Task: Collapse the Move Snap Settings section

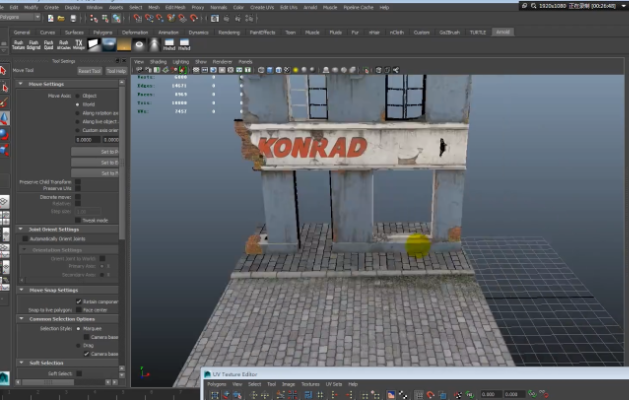Action: pyautogui.click(x=20, y=290)
